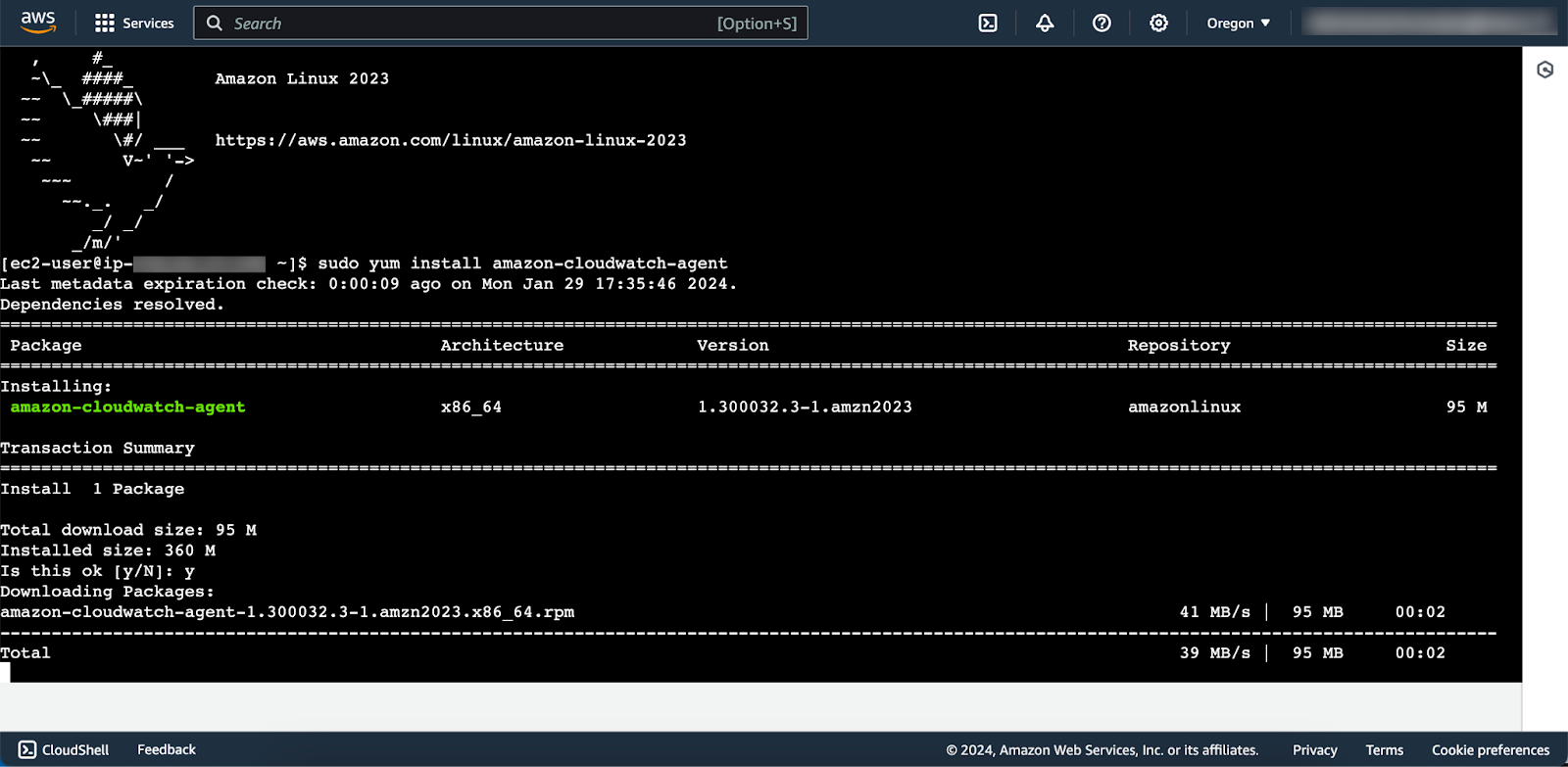The height and width of the screenshot is (767, 1568).
Task: Click the terminal cursor block
Action: click(x=5, y=673)
